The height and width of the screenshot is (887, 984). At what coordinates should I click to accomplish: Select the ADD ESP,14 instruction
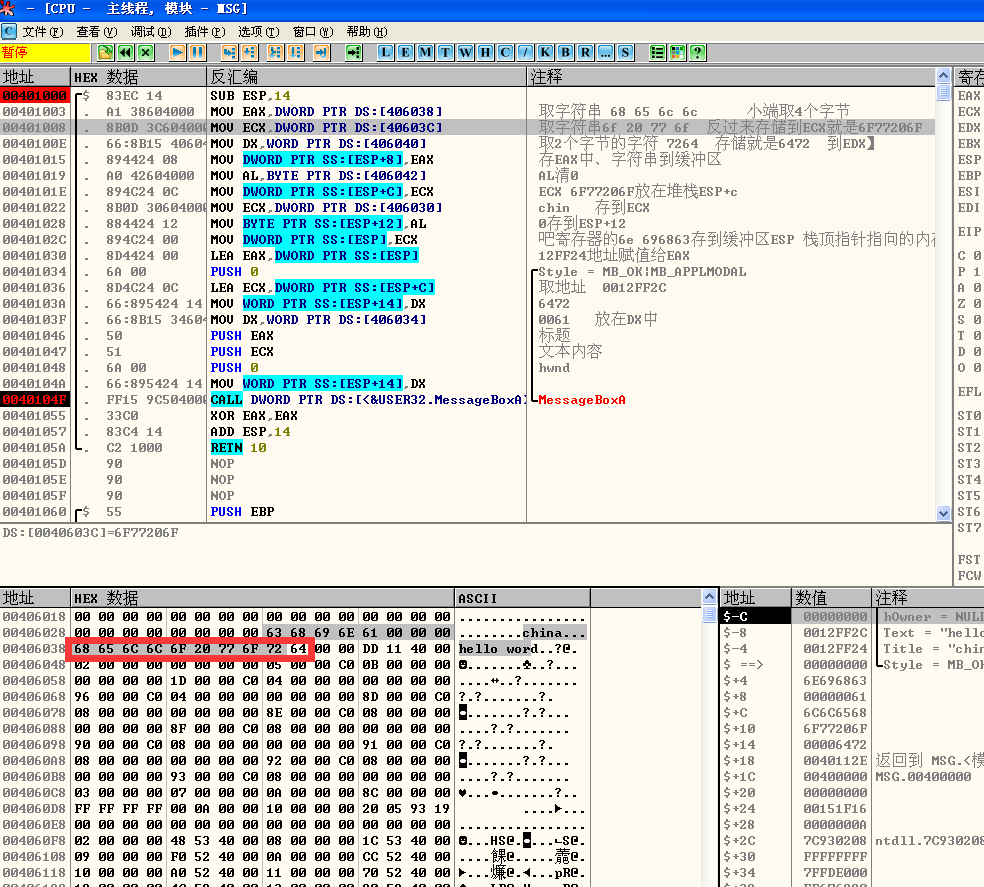pyautogui.click(x=250, y=432)
